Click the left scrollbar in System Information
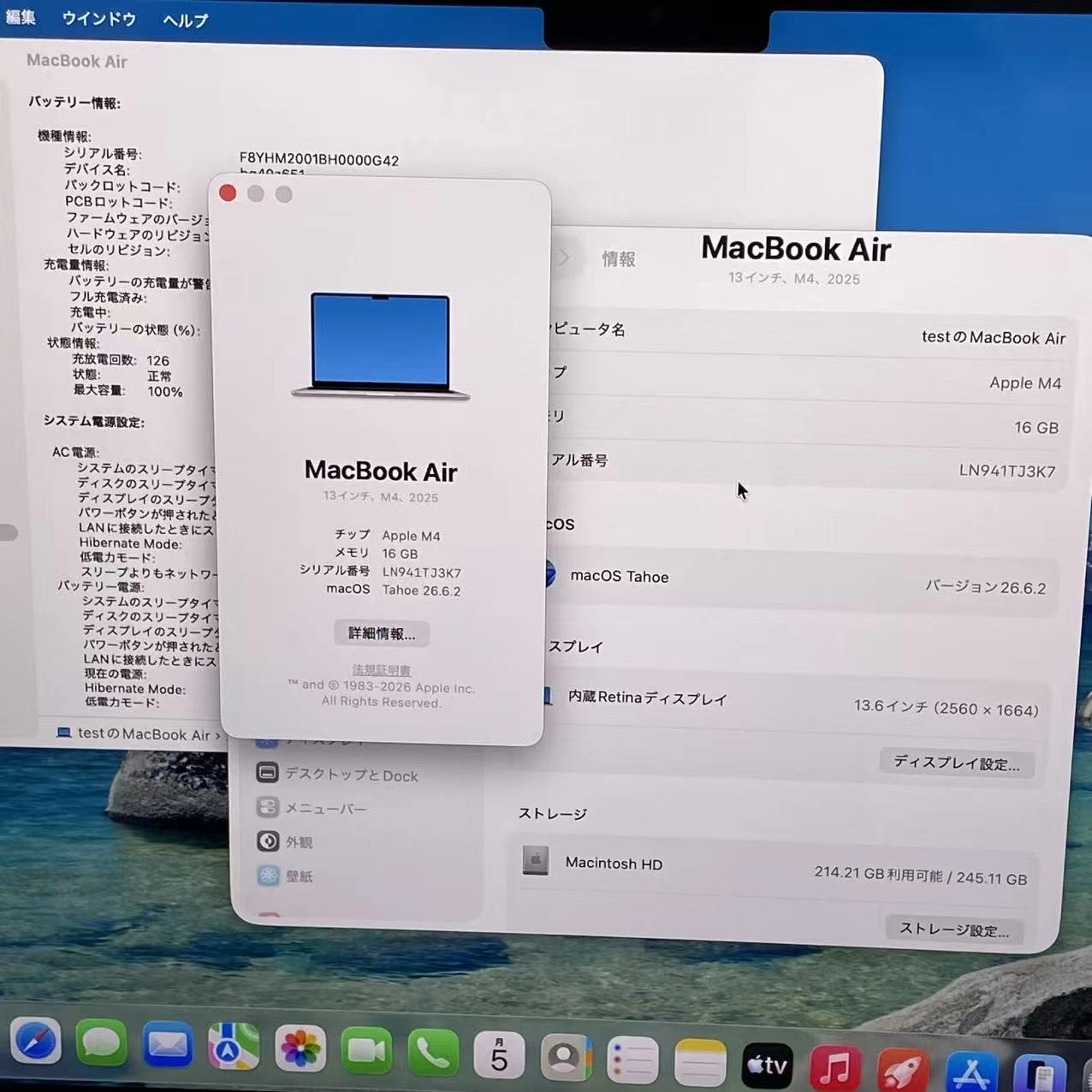Image resolution: width=1092 pixels, height=1092 pixels. pyautogui.click(x=9, y=532)
